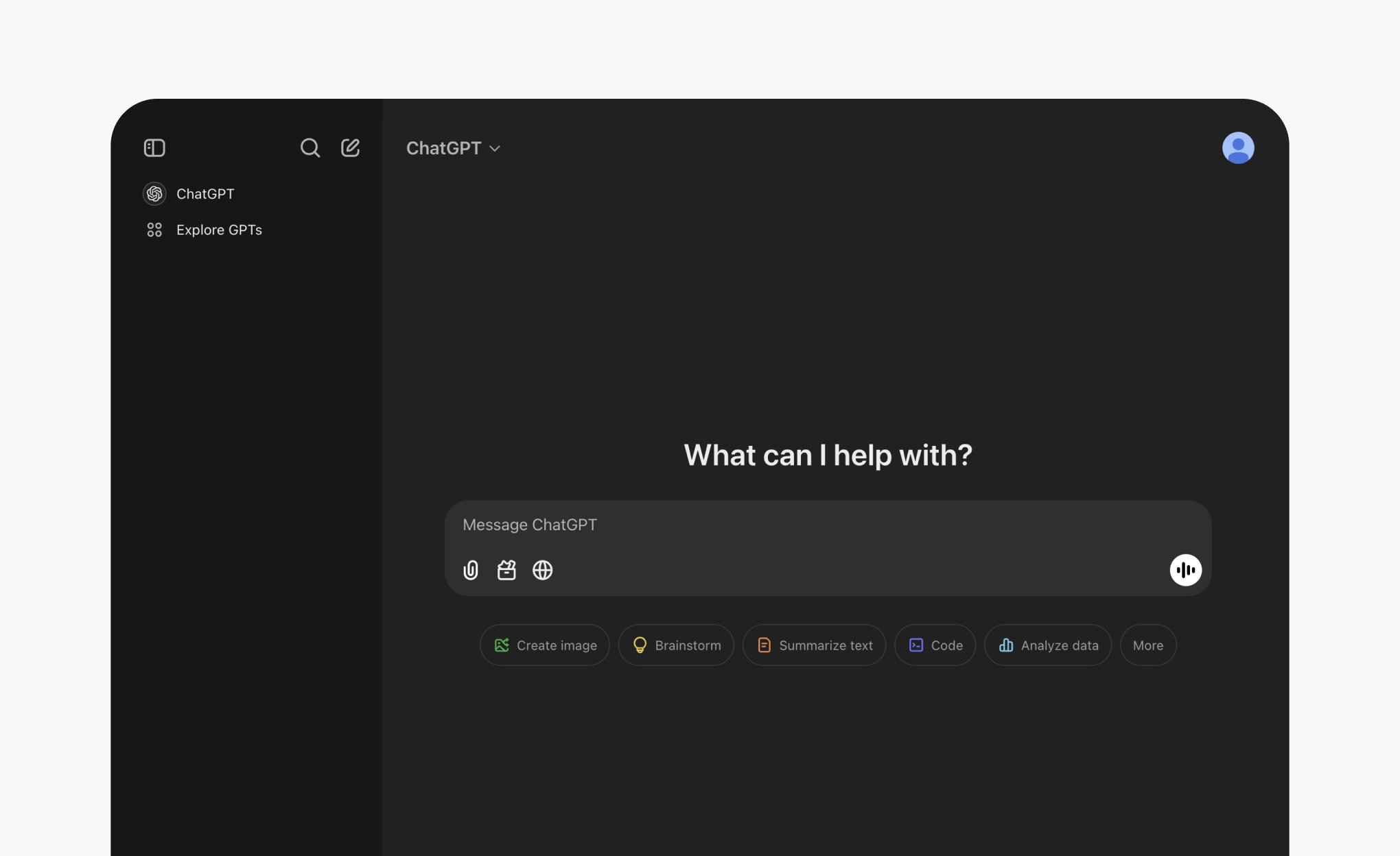Open the user profile avatar
This screenshot has height=856, width=1400.
(x=1237, y=147)
